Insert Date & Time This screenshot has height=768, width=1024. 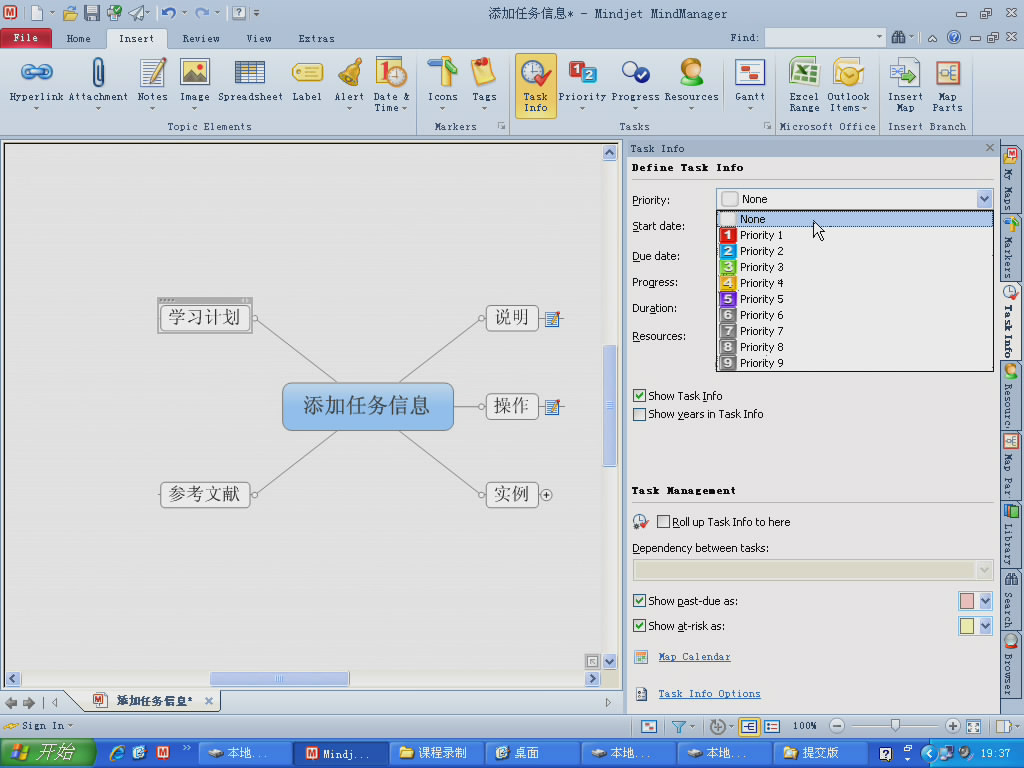point(391,85)
